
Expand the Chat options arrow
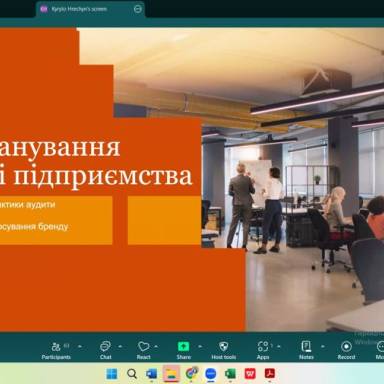(120, 347)
